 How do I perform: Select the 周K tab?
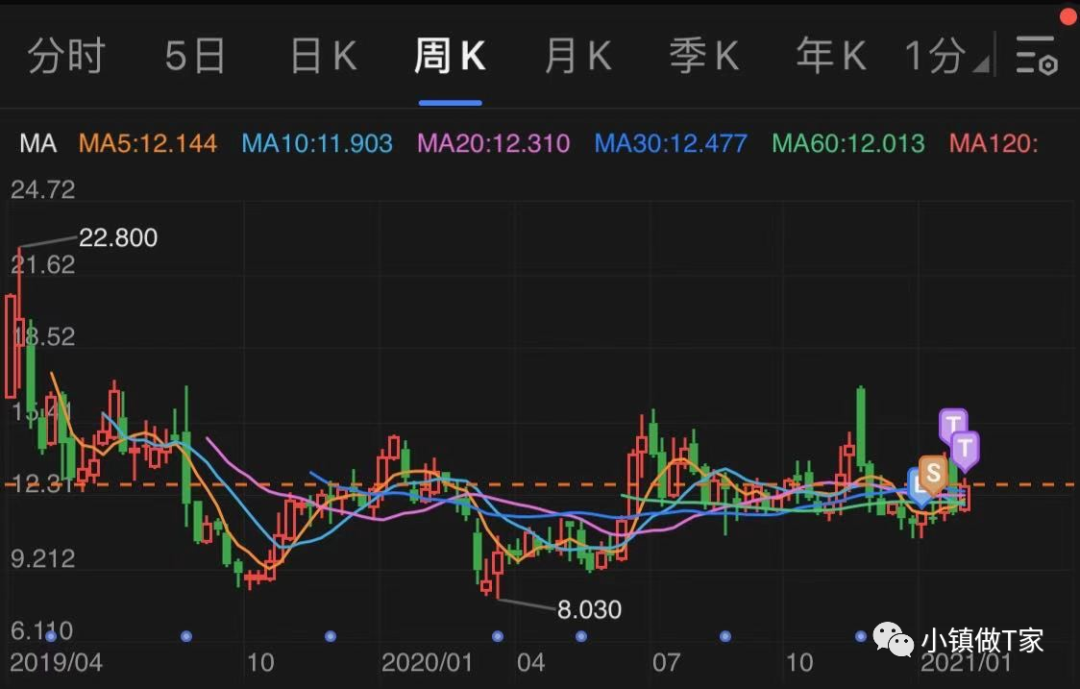450,56
